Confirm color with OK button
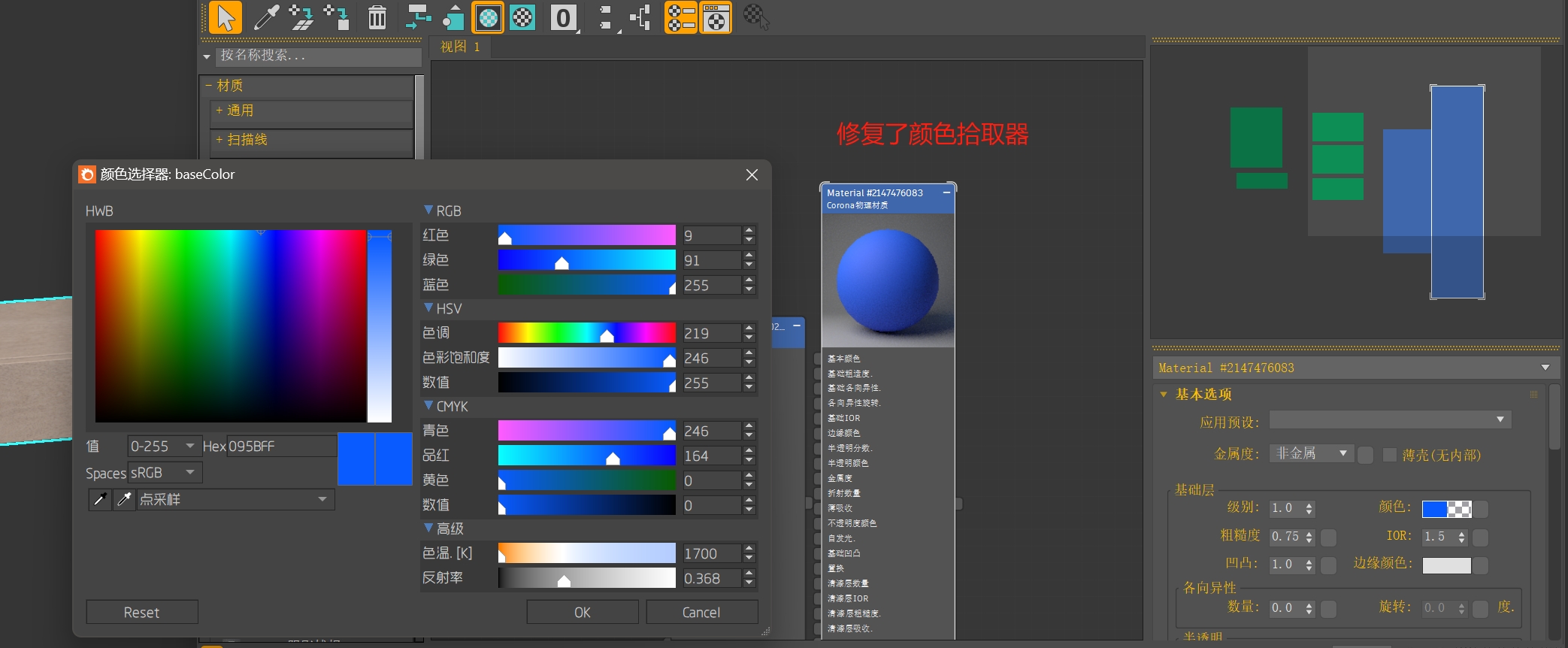This screenshot has width=1568, height=648. [x=583, y=612]
